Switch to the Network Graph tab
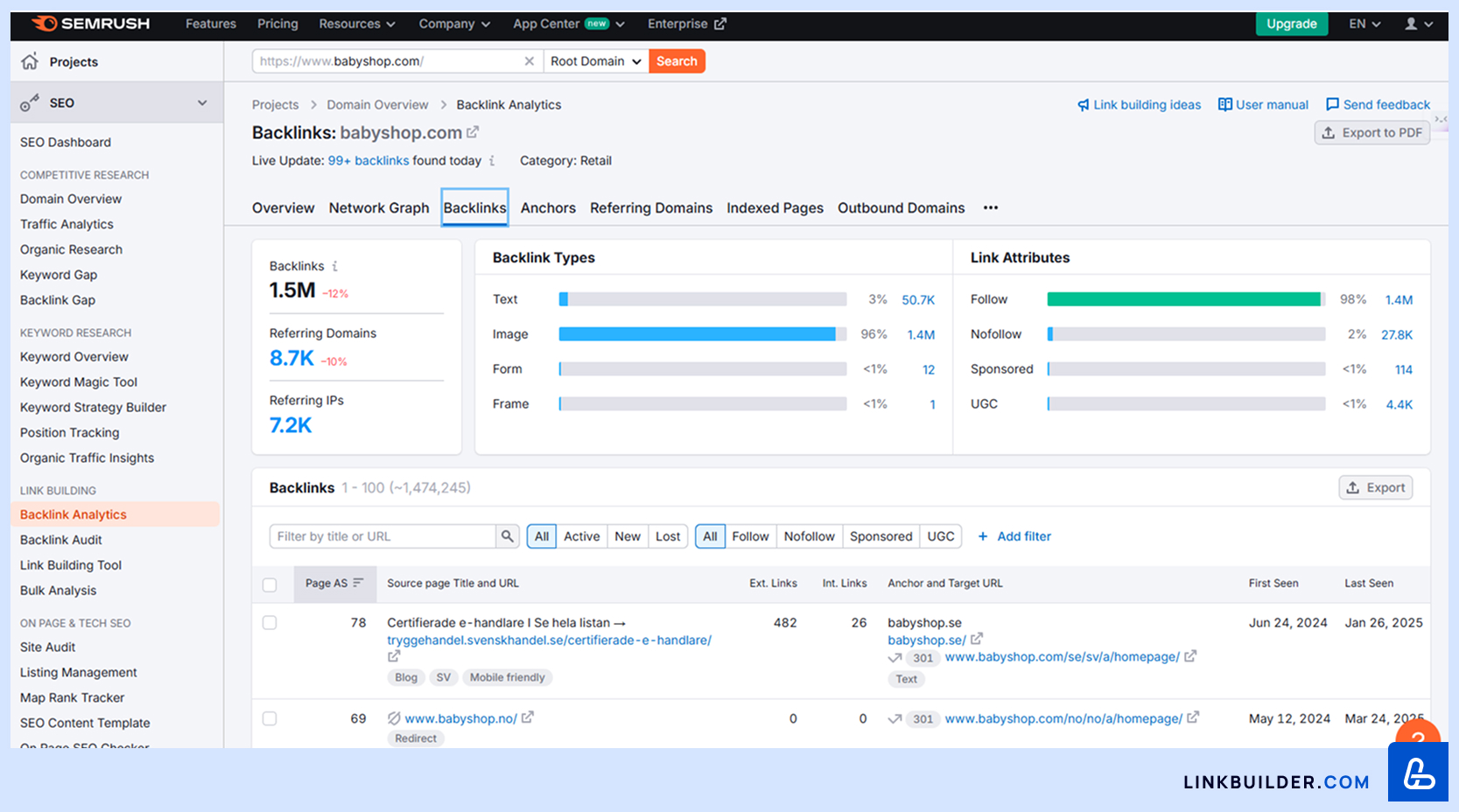 (379, 208)
